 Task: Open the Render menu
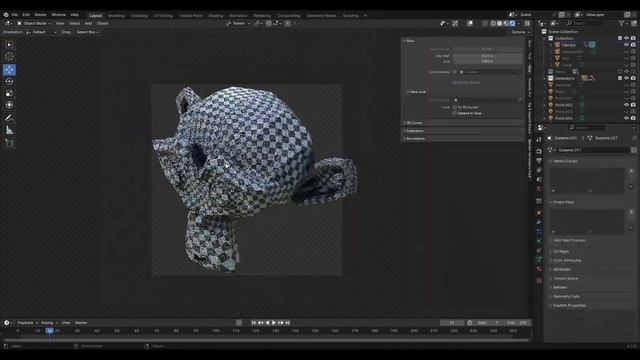pos(40,15)
